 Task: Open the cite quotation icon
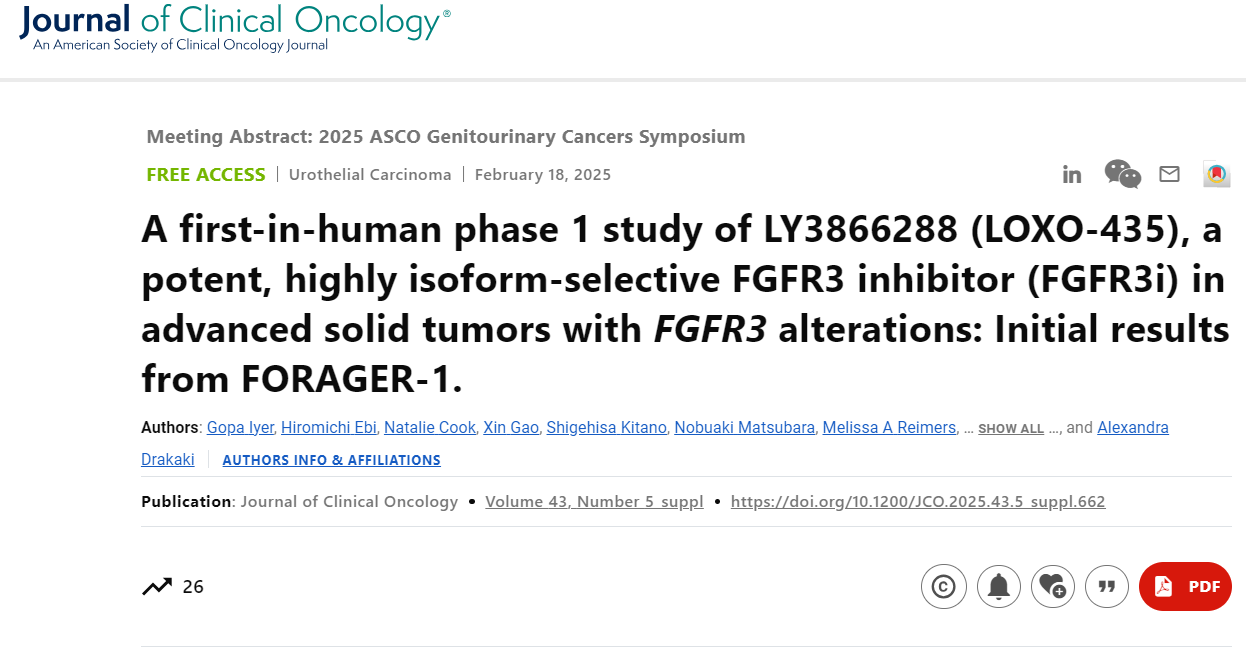tap(1107, 586)
